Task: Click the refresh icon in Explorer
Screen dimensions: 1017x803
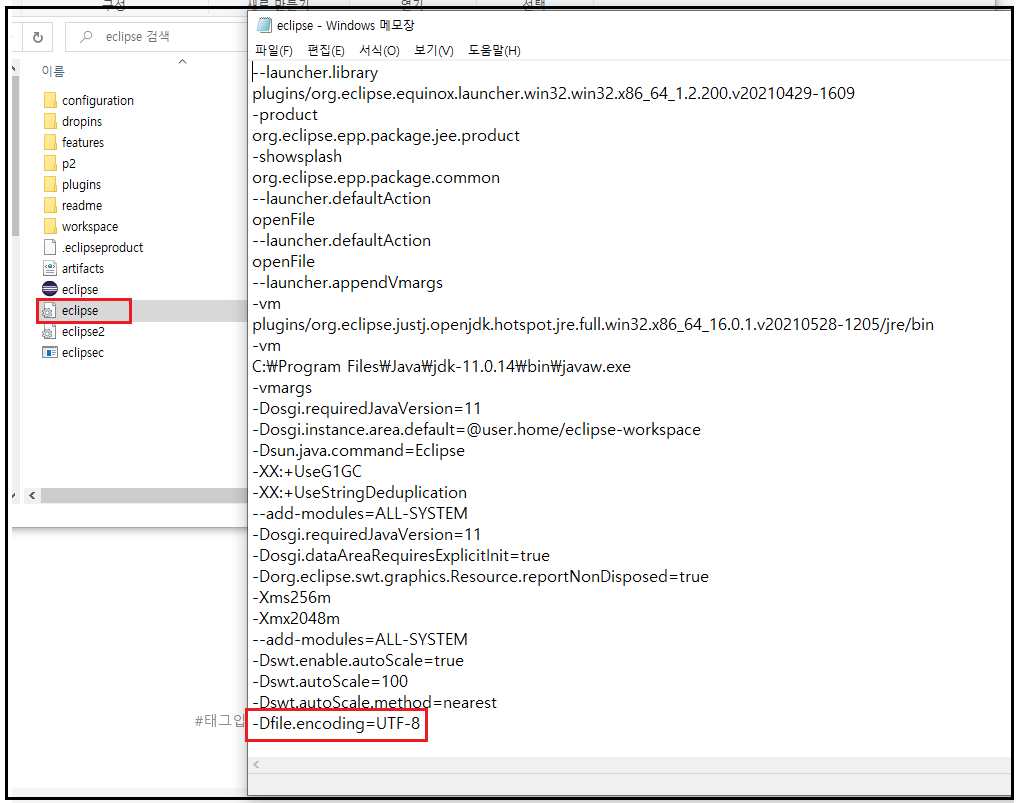Action: (38, 37)
